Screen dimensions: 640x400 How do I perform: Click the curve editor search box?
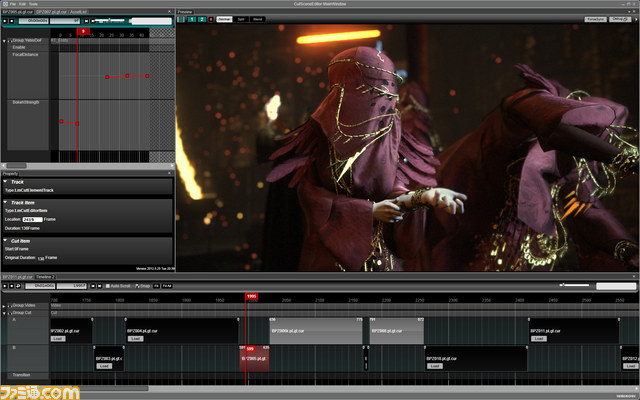(x=151, y=21)
